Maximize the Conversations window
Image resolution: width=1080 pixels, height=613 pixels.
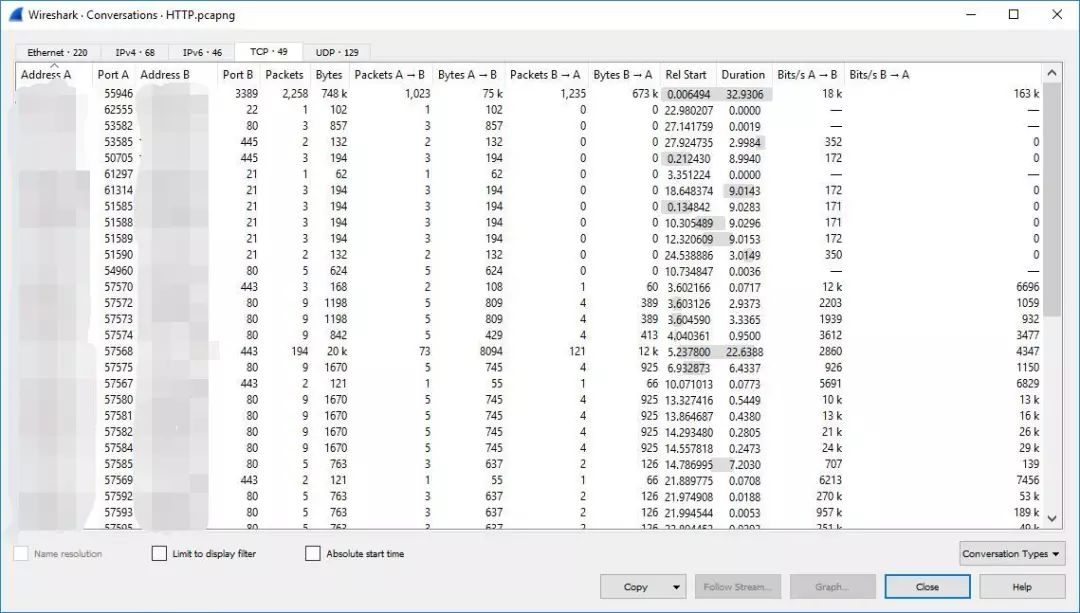tap(1014, 14)
